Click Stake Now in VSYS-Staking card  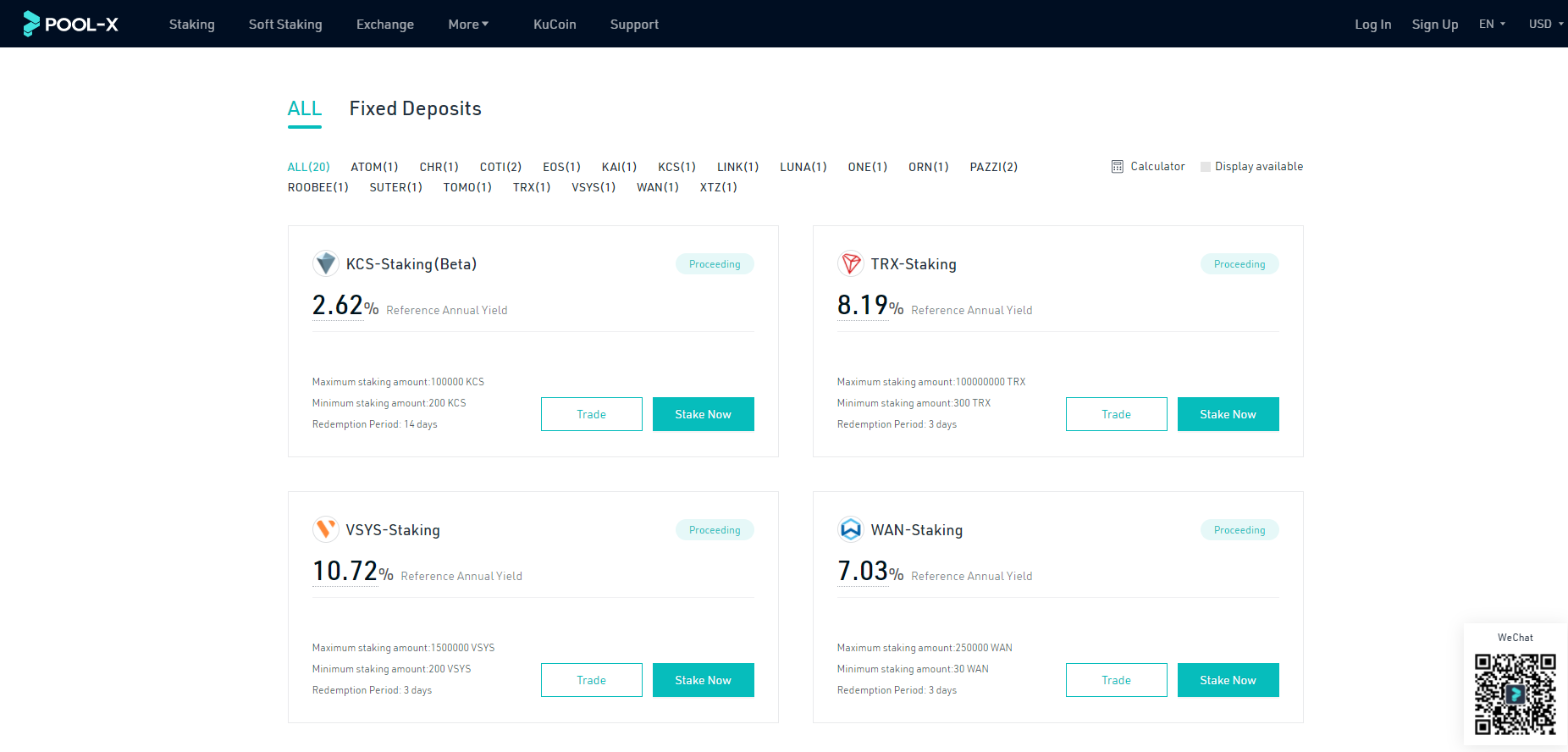point(704,680)
